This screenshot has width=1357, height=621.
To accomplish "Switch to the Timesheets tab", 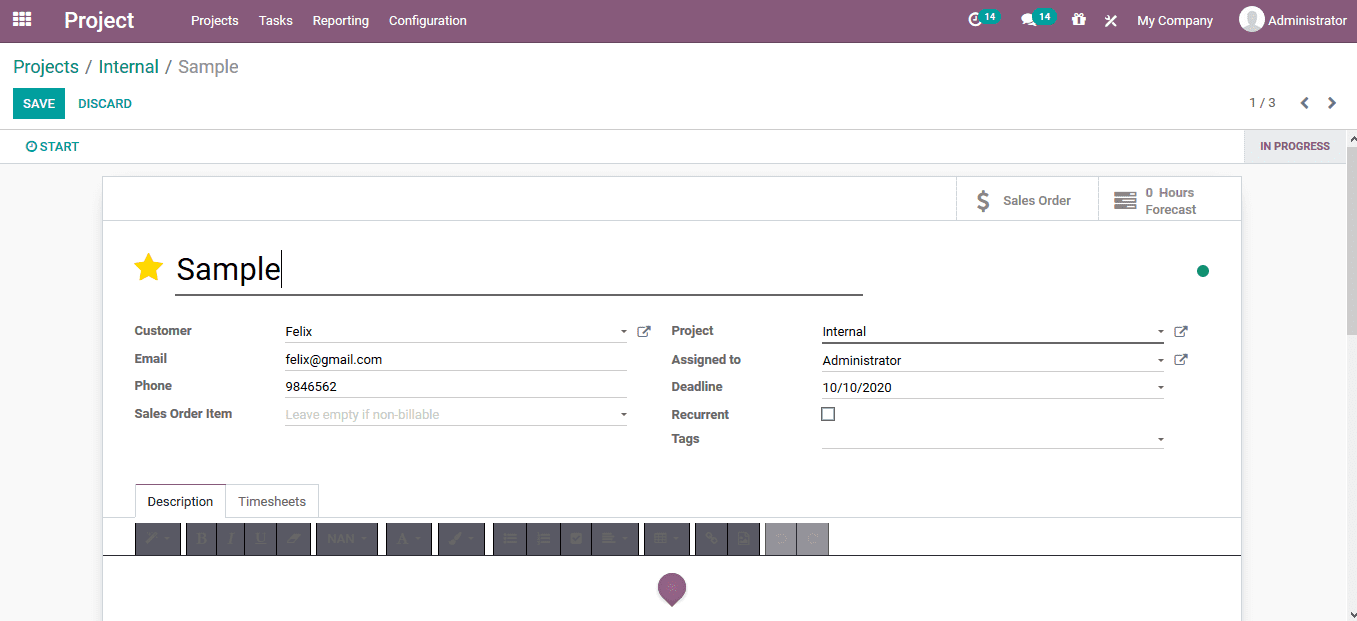I will coord(272,500).
